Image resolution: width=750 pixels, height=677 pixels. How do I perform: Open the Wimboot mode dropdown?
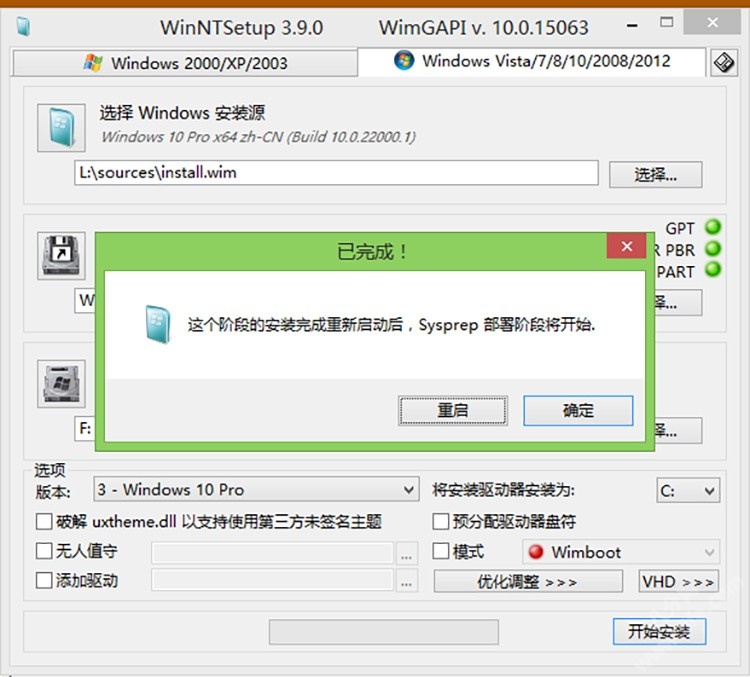click(621, 552)
